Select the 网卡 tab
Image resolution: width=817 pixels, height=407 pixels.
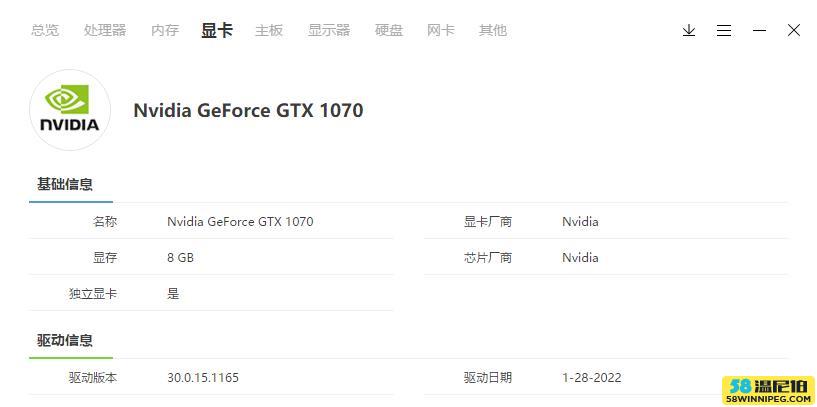tap(441, 30)
